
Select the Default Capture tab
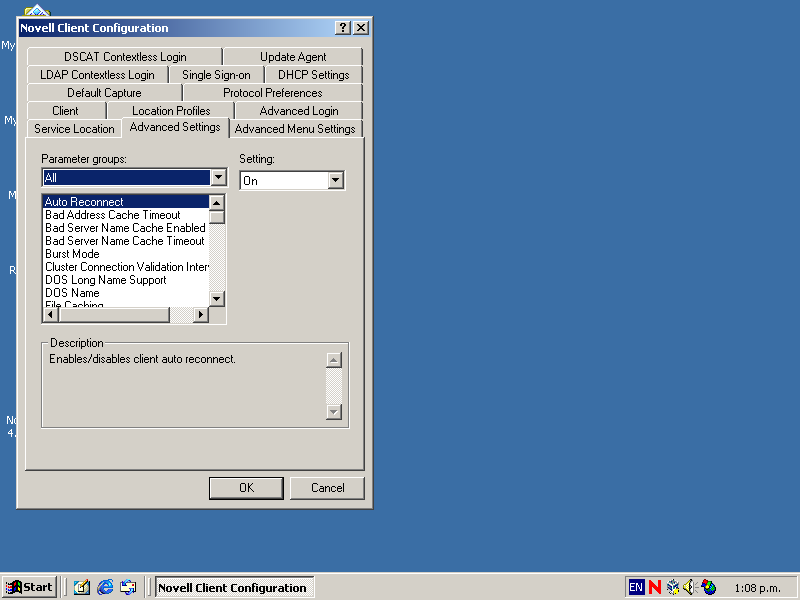point(105,93)
